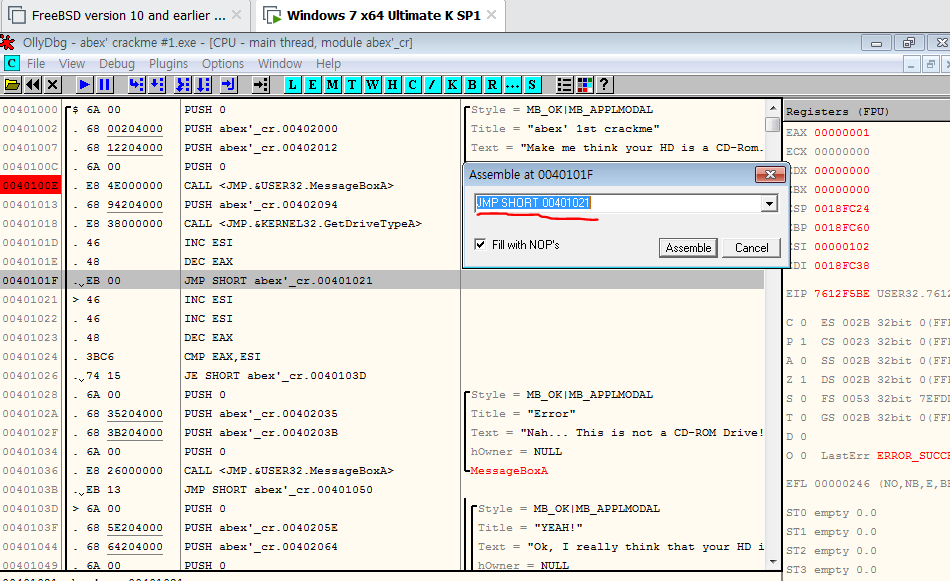Open the Options menu
This screenshot has height=581, width=950.
coord(223,64)
